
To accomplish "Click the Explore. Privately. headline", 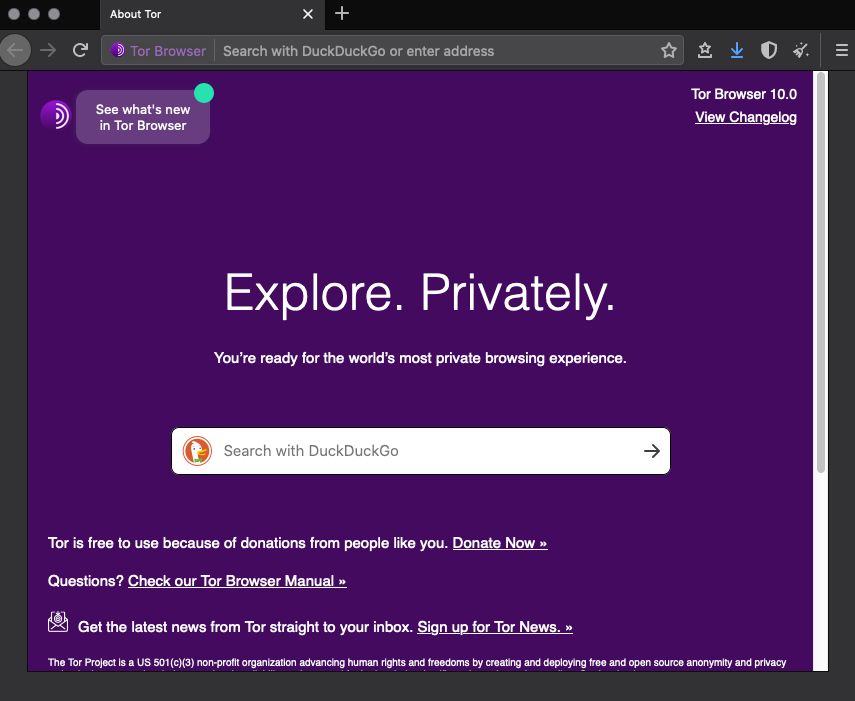I will click(x=420, y=293).
